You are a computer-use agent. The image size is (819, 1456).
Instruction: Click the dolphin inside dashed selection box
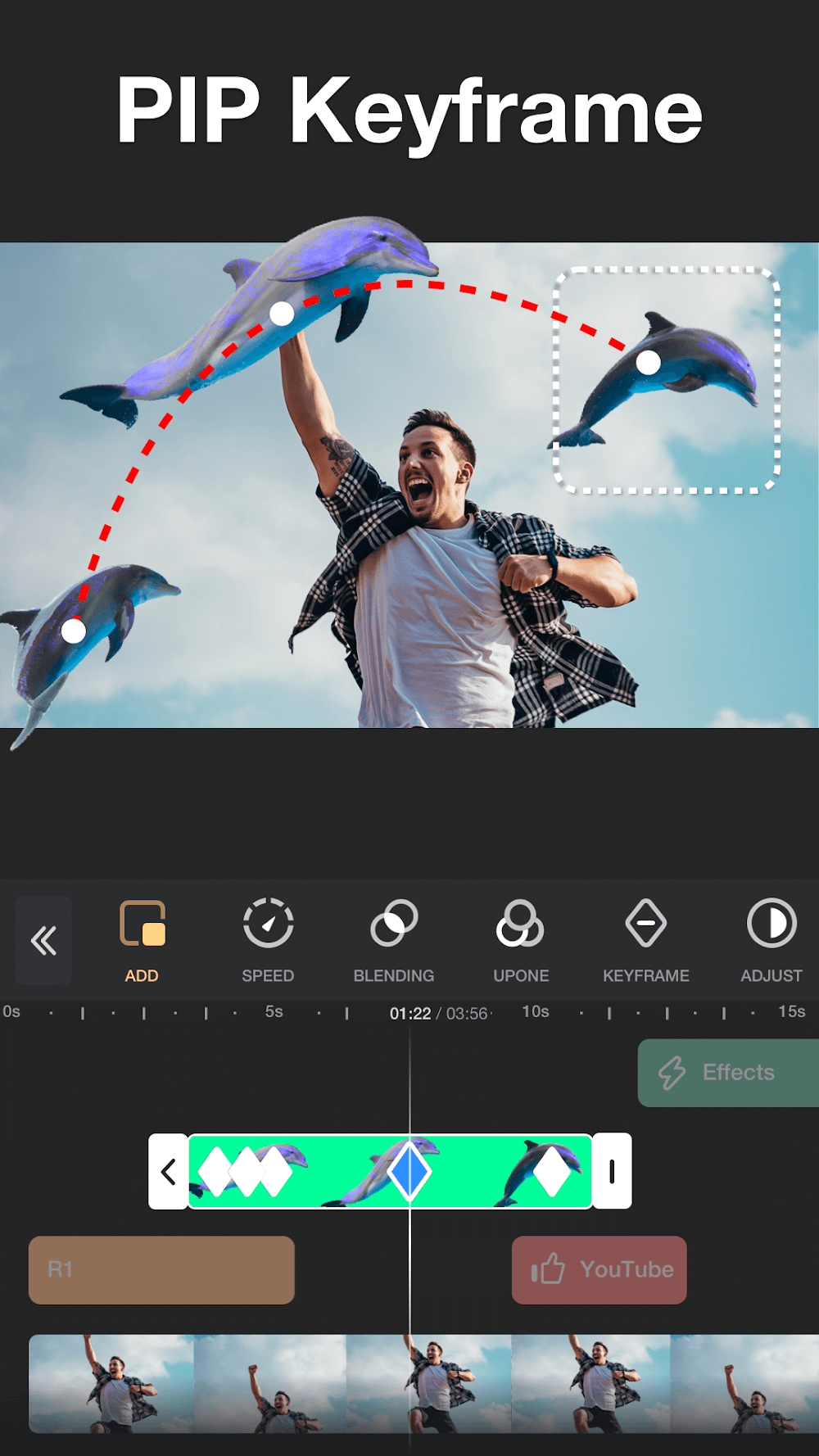click(x=667, y=381)
